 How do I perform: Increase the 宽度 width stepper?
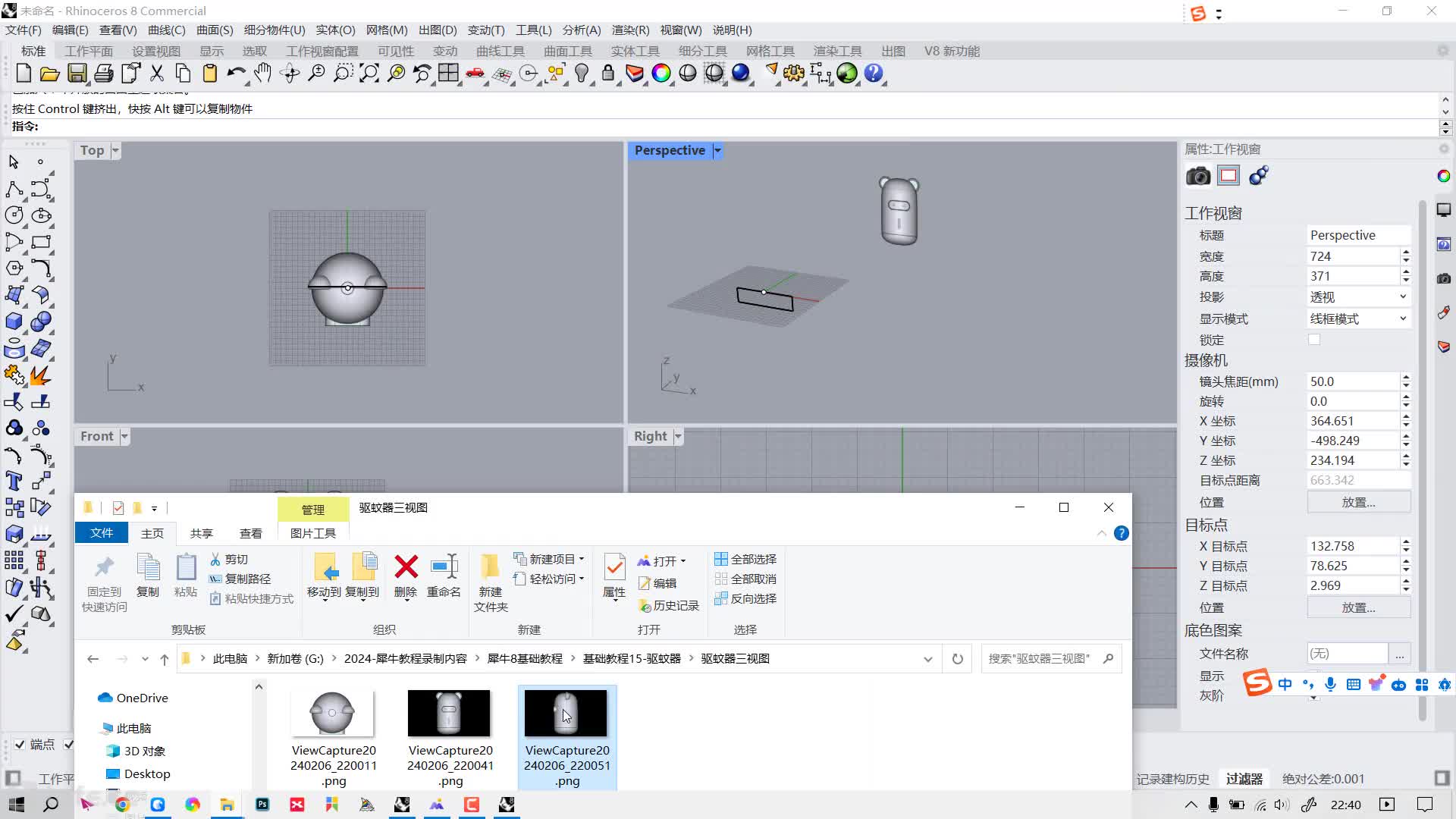(1406, 253)
